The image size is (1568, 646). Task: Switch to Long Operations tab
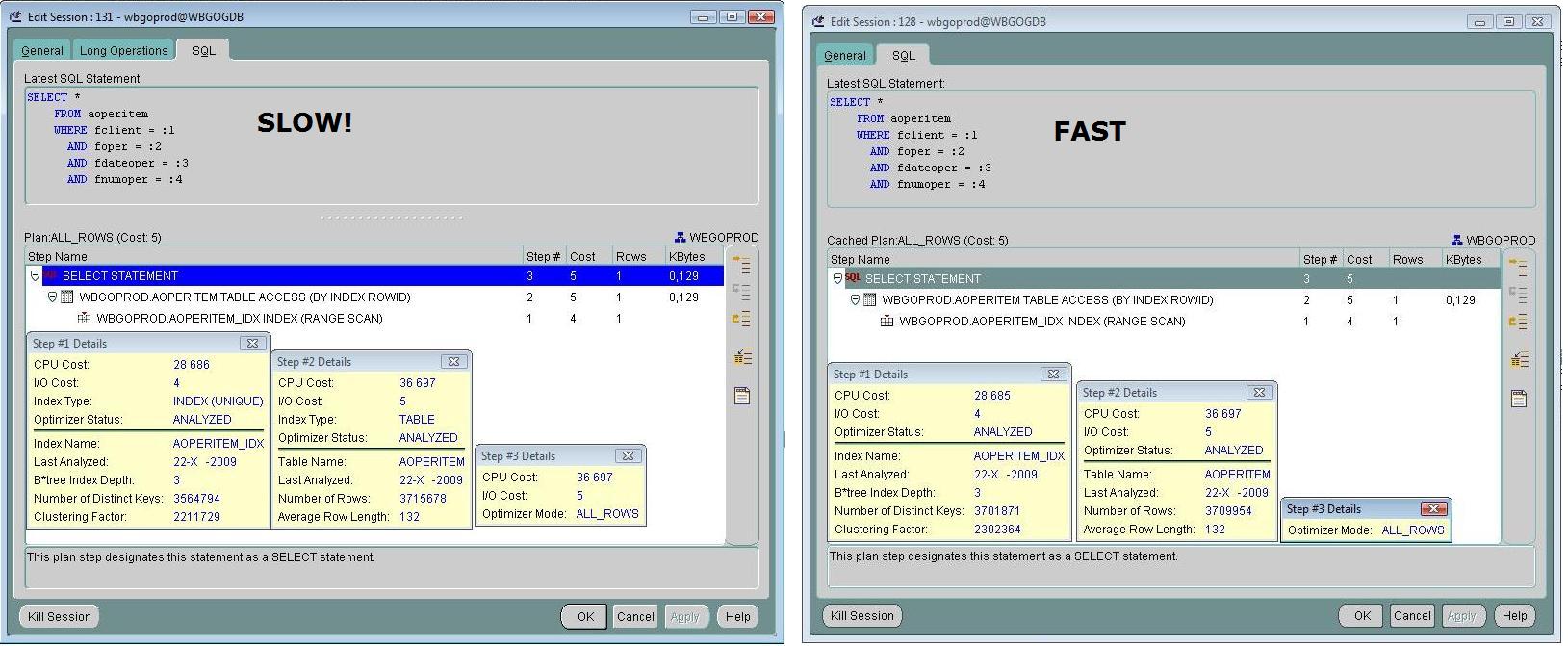pos(123,51)
